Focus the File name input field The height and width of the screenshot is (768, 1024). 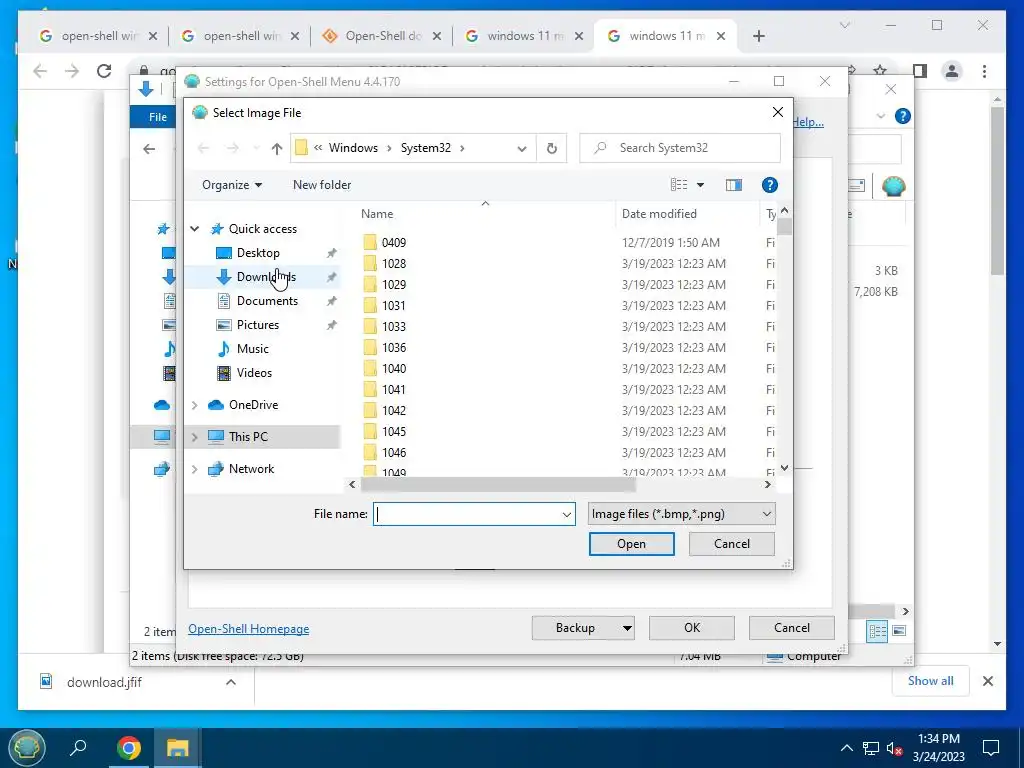tap(468, 514)
